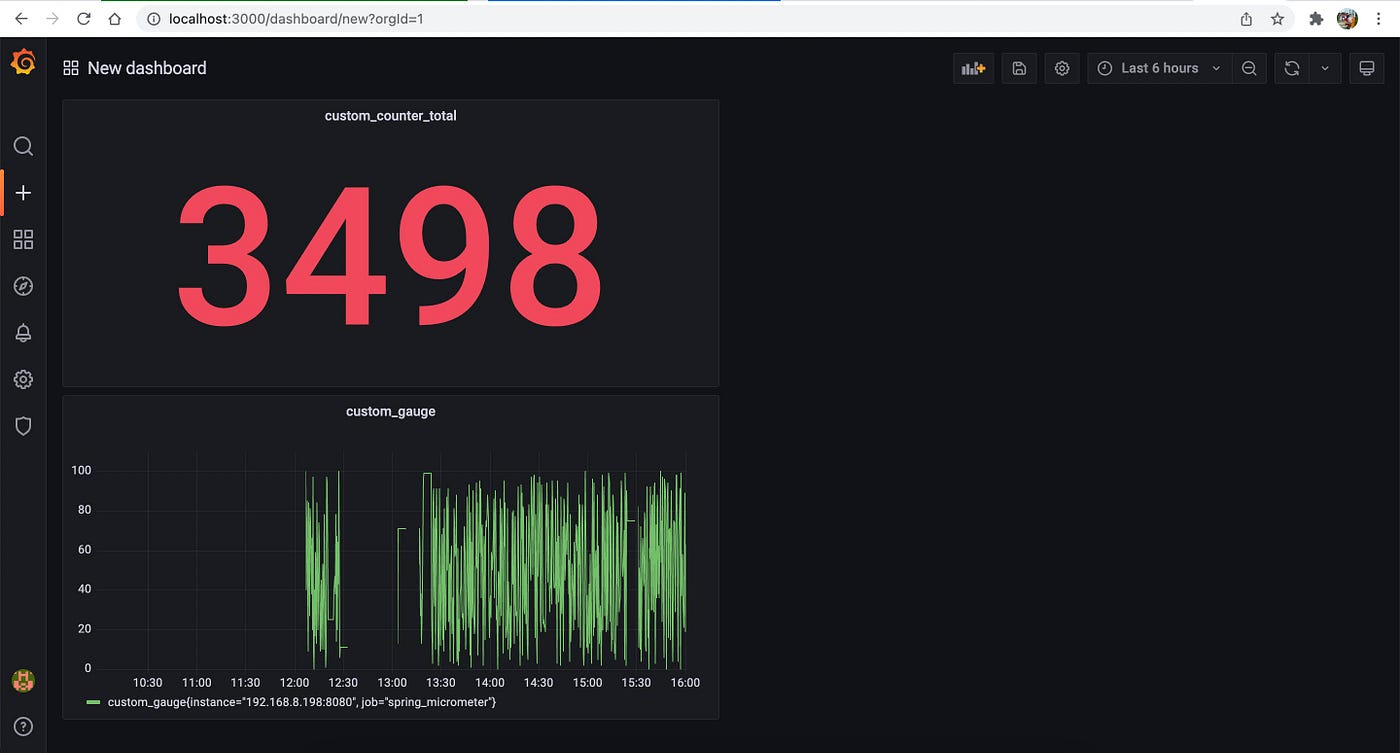Open dashboard settings gear

[1062, 68]
